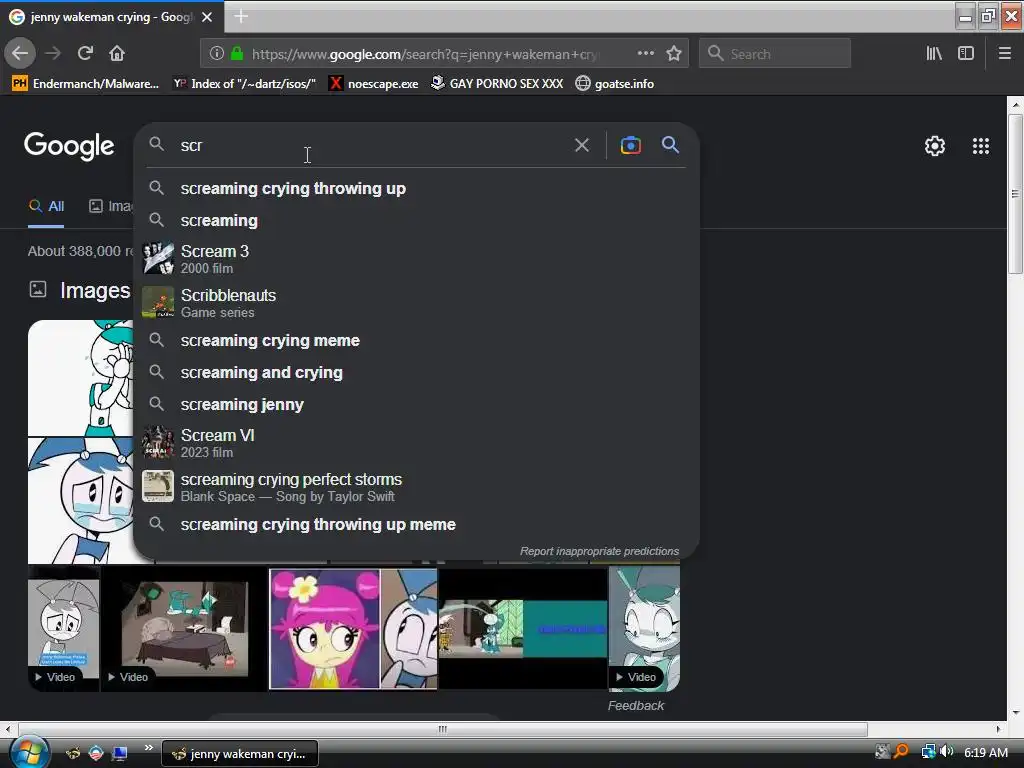
Task: Click the Feedback link below images
Action: [x=635, y=705]
